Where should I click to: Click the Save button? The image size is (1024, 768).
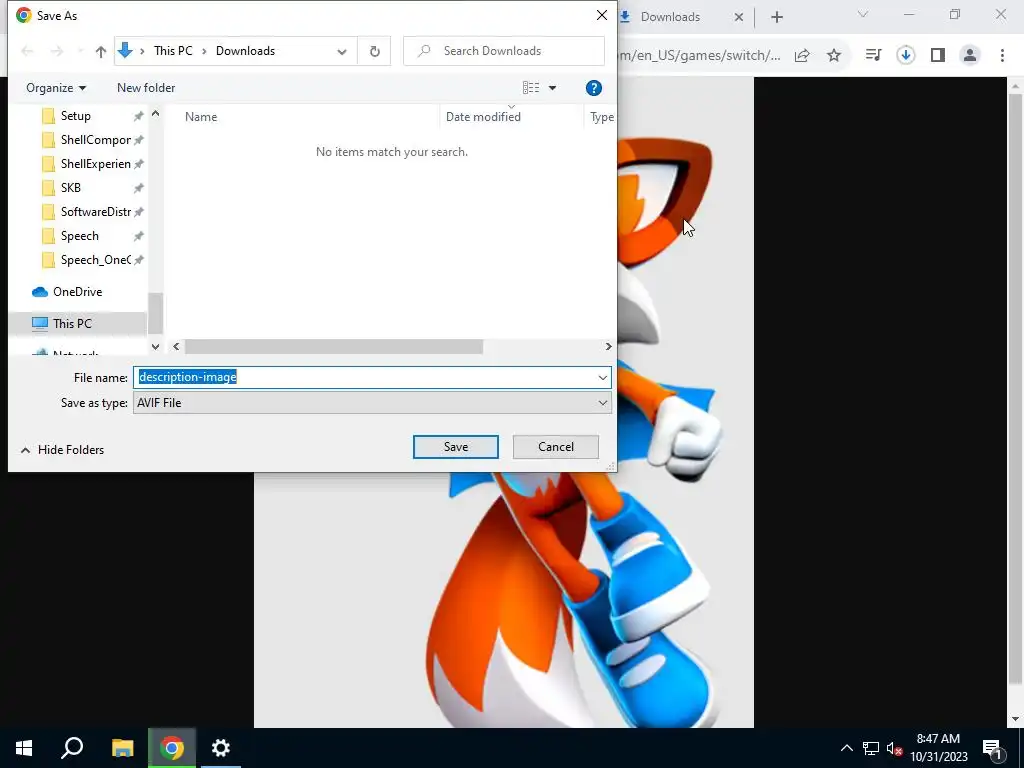coord(455,447)
